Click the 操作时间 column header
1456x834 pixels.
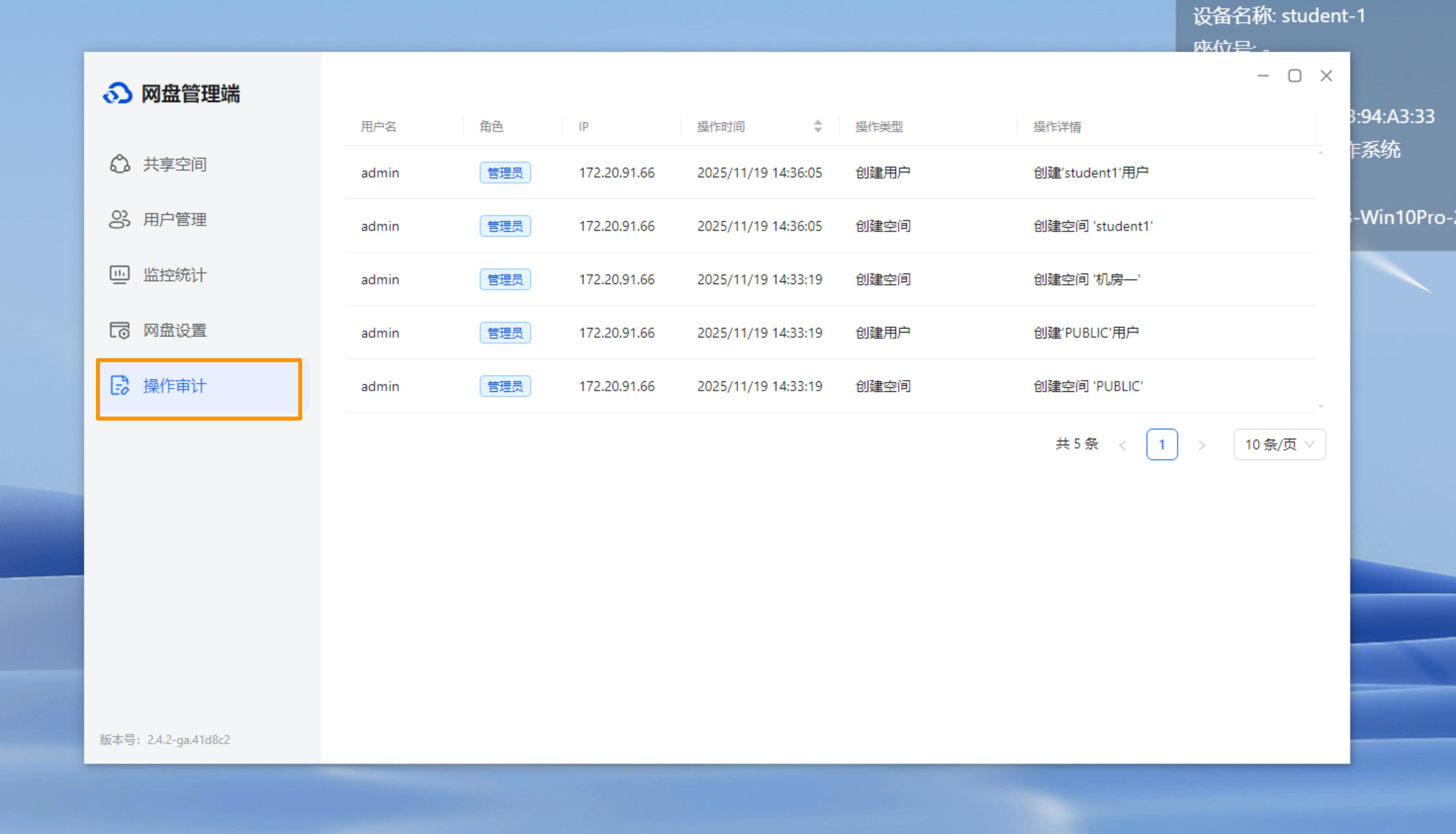721,127
